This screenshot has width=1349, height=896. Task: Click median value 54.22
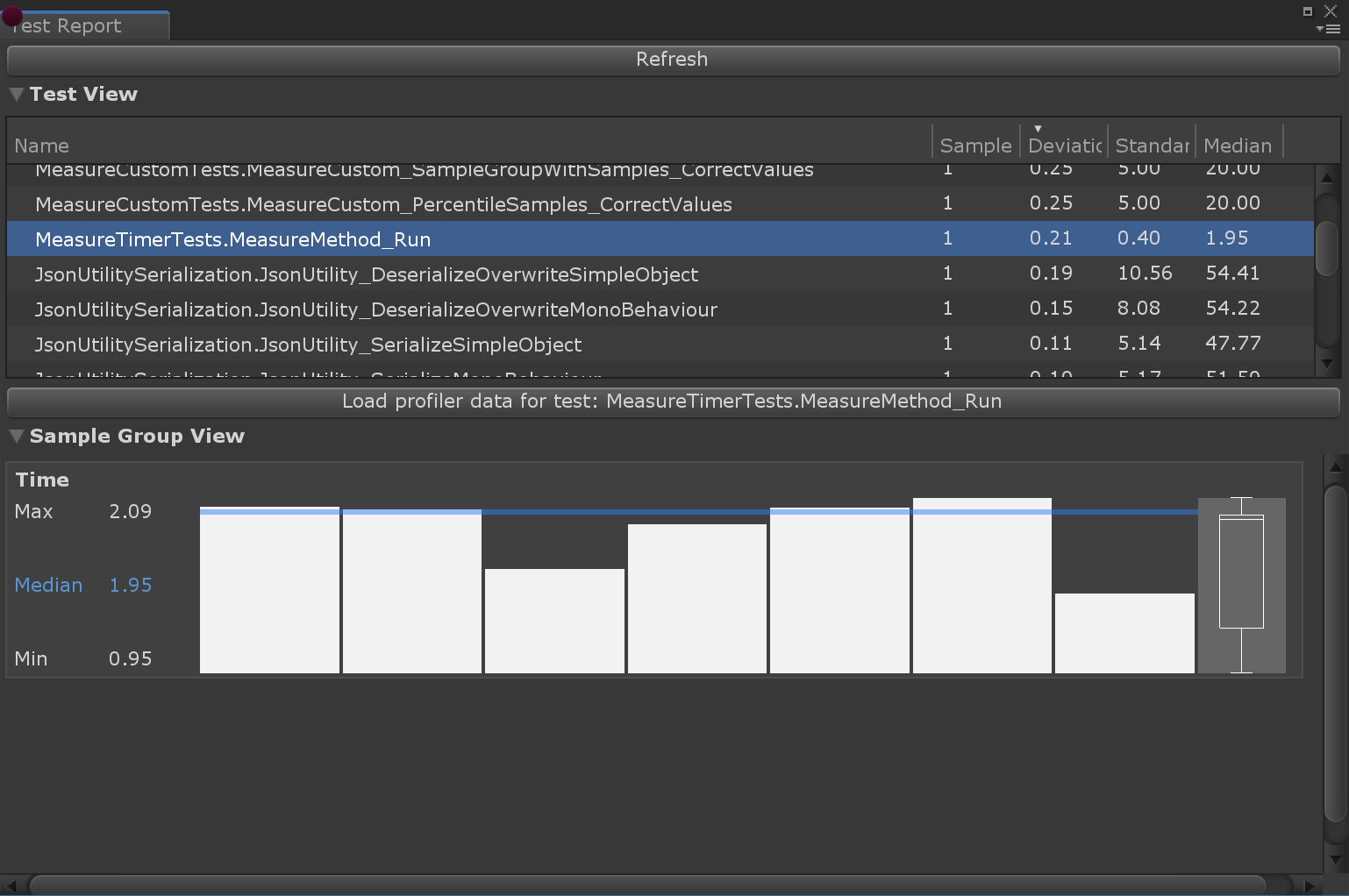(1232, 309)
